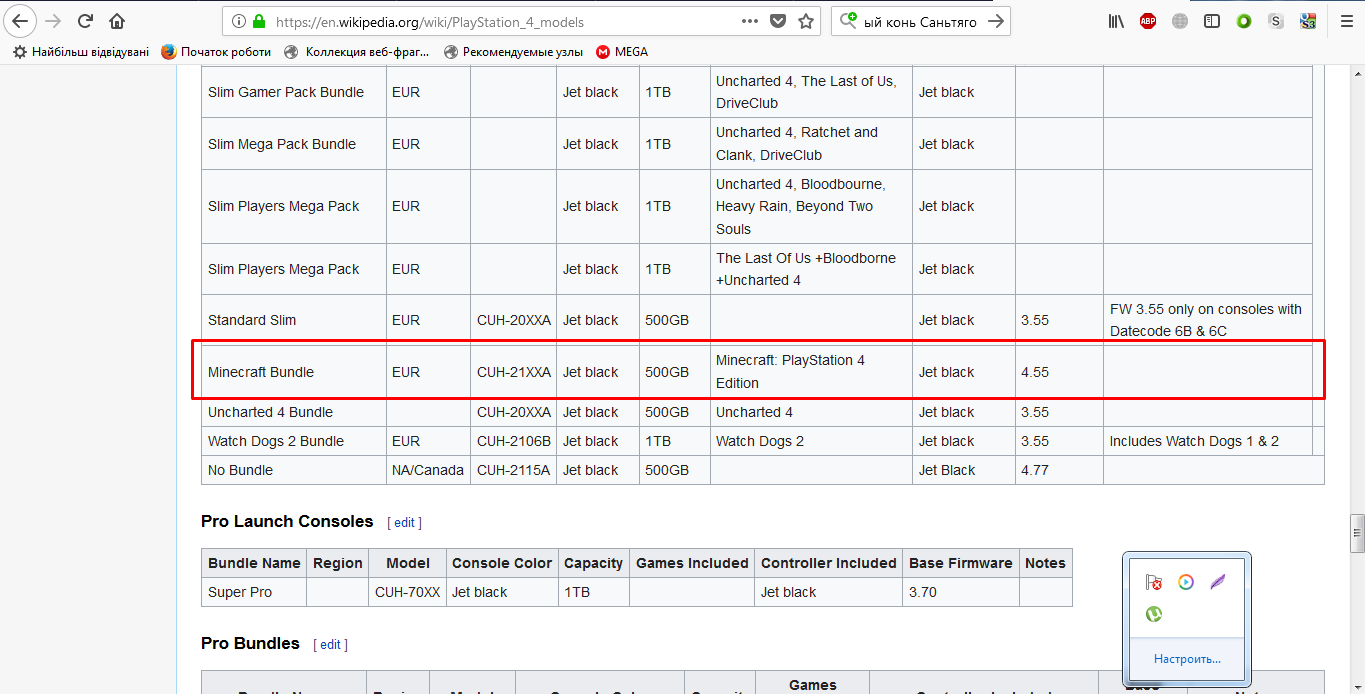
Task: Open the uTorrent tray icon
Action: click(1154, 614)
